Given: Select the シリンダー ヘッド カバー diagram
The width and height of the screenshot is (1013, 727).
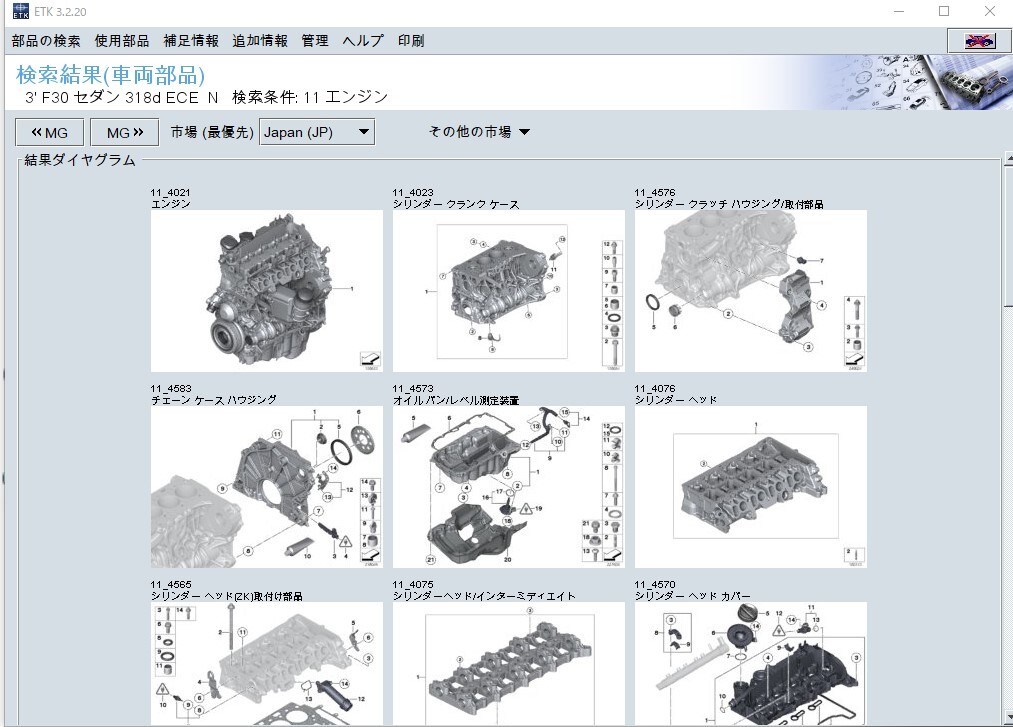Looking at the screenshot, I should [750, 664].
